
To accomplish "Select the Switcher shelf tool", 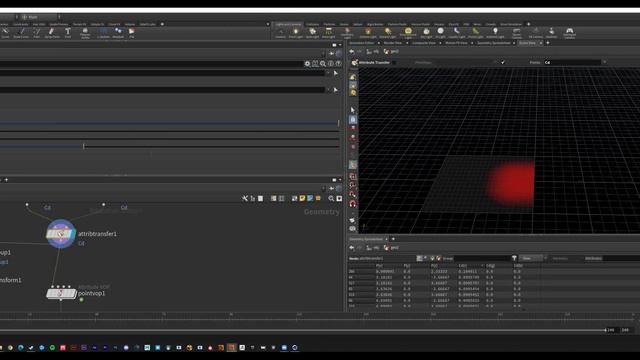I will tap(551, 33).
